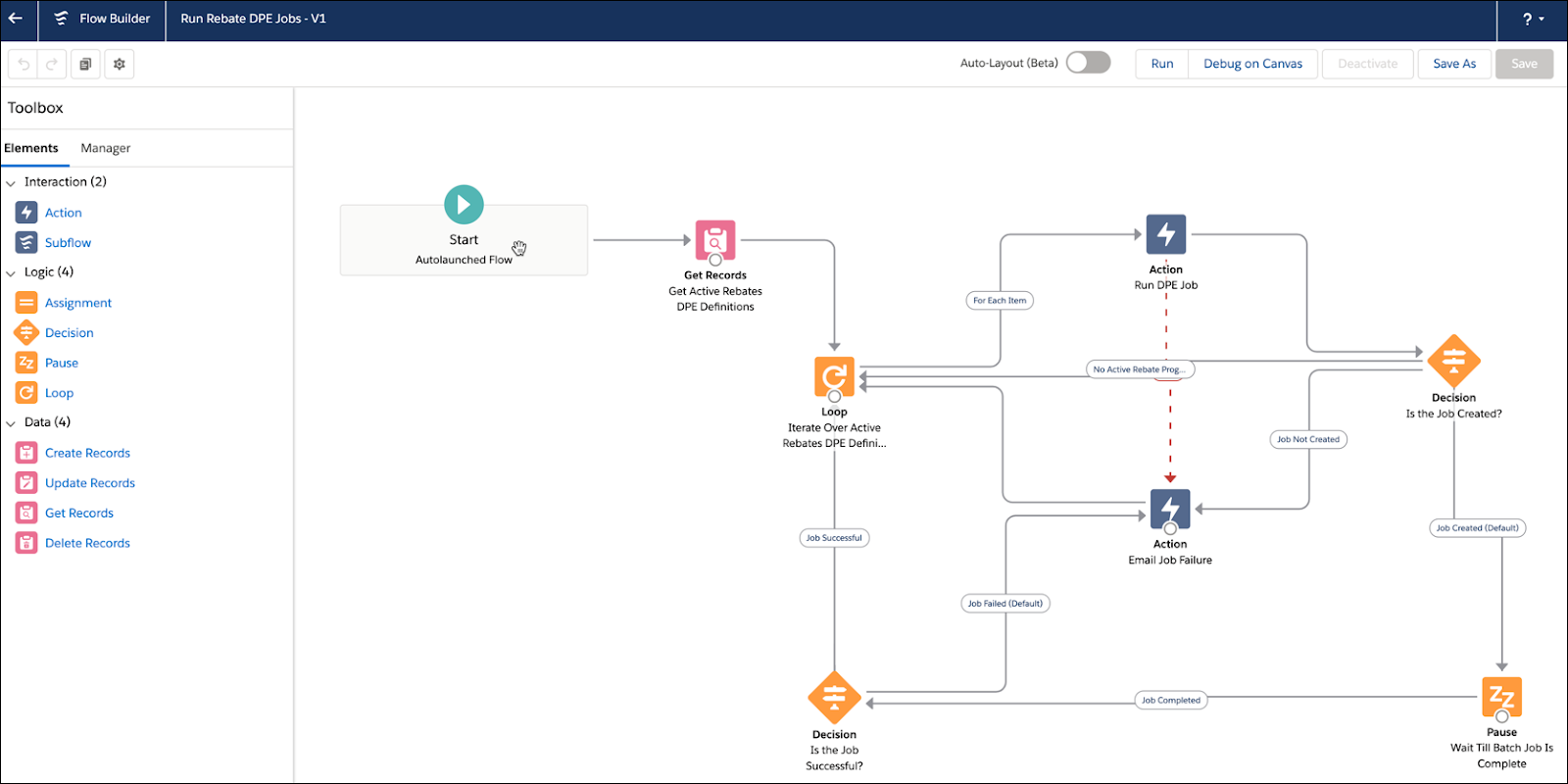
Task: Collapse the Interaction (2) section
Action: [11, 182]
